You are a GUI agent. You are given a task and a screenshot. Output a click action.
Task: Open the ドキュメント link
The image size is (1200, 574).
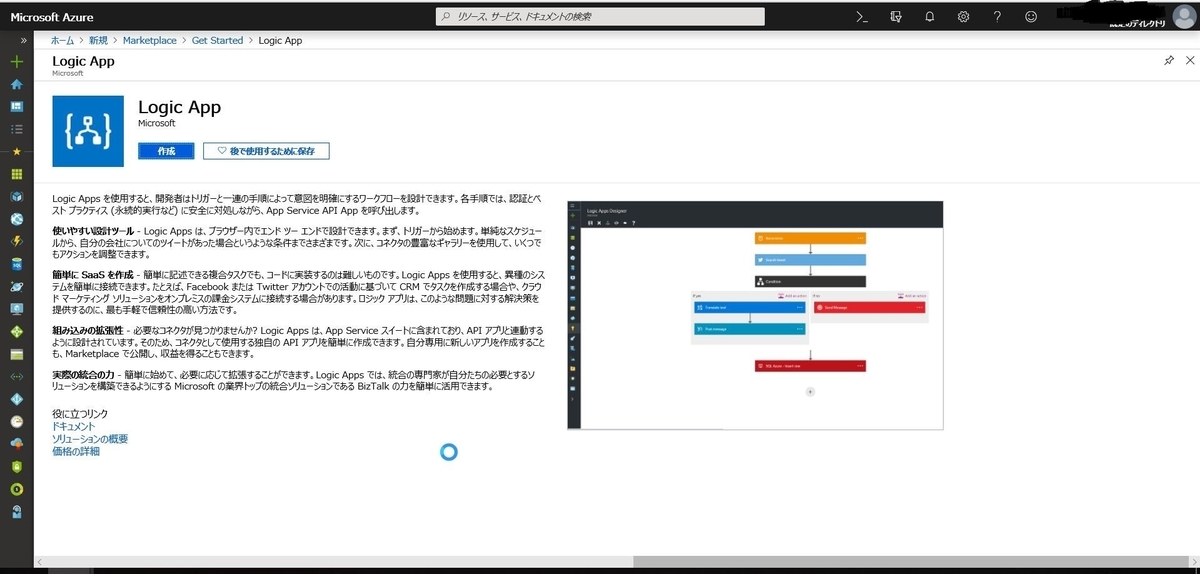tap(73, 426)
